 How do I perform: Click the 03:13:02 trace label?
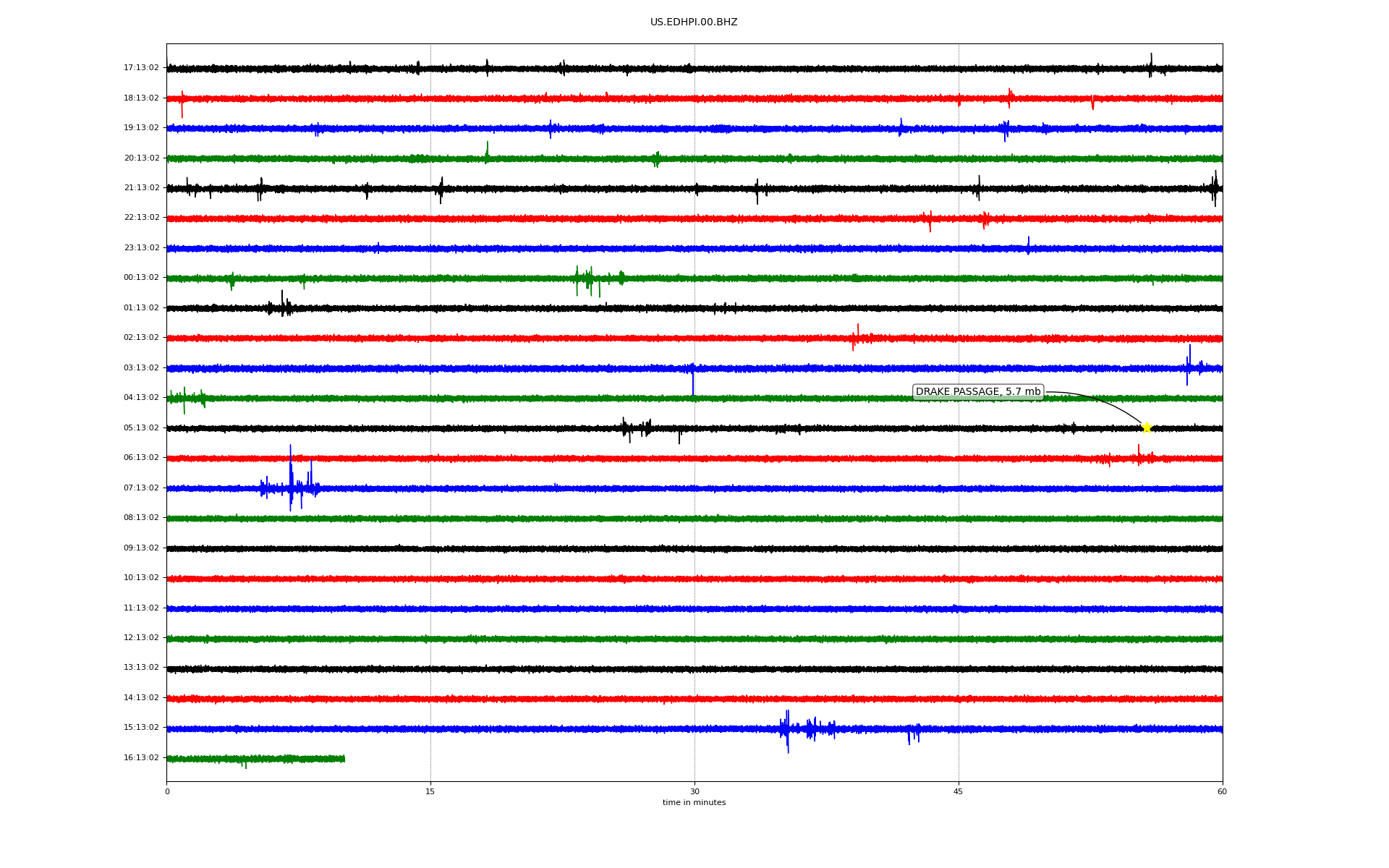coord(141,368)
